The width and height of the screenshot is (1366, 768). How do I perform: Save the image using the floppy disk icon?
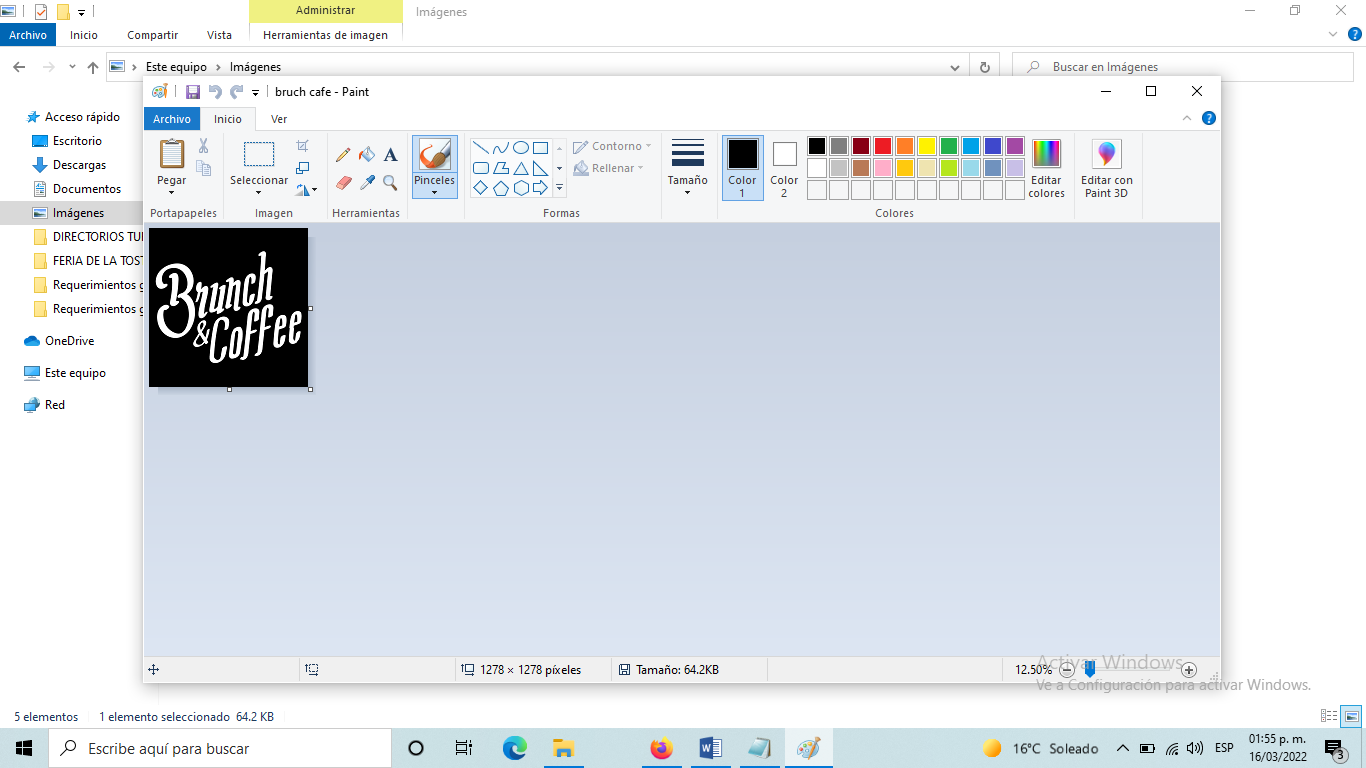(x=193, y=92)
